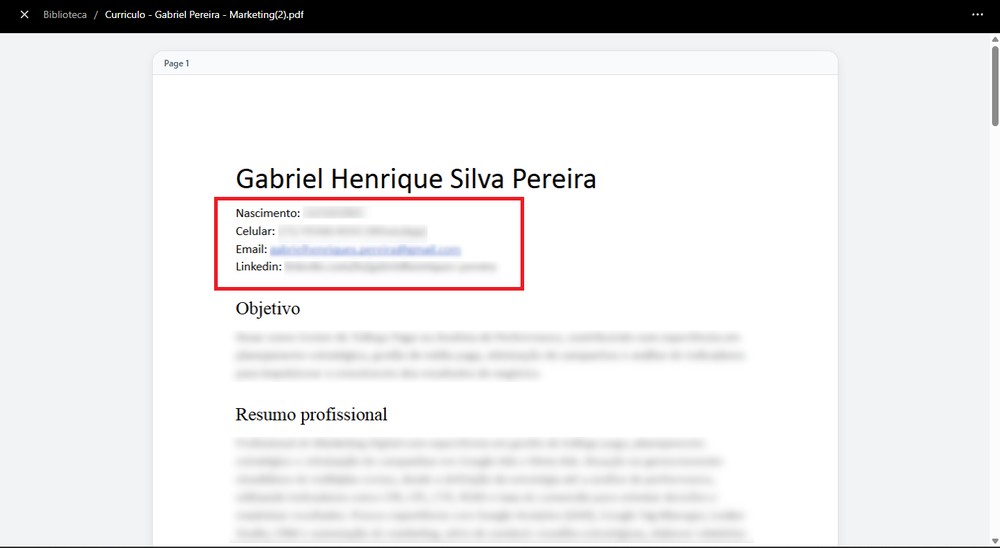Image resolution: width=1000 pixels, height=548 pixels.
Task: Click the 'Objetivo' section heading
Action: [x=268, y=309]
